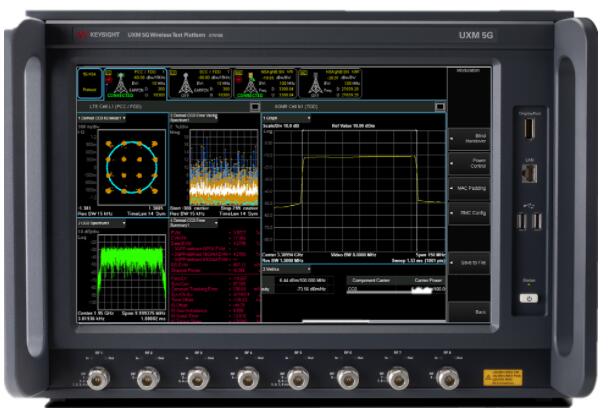Click the IQ constellation plot
612x420 pixels.
[x=132, y=167]
